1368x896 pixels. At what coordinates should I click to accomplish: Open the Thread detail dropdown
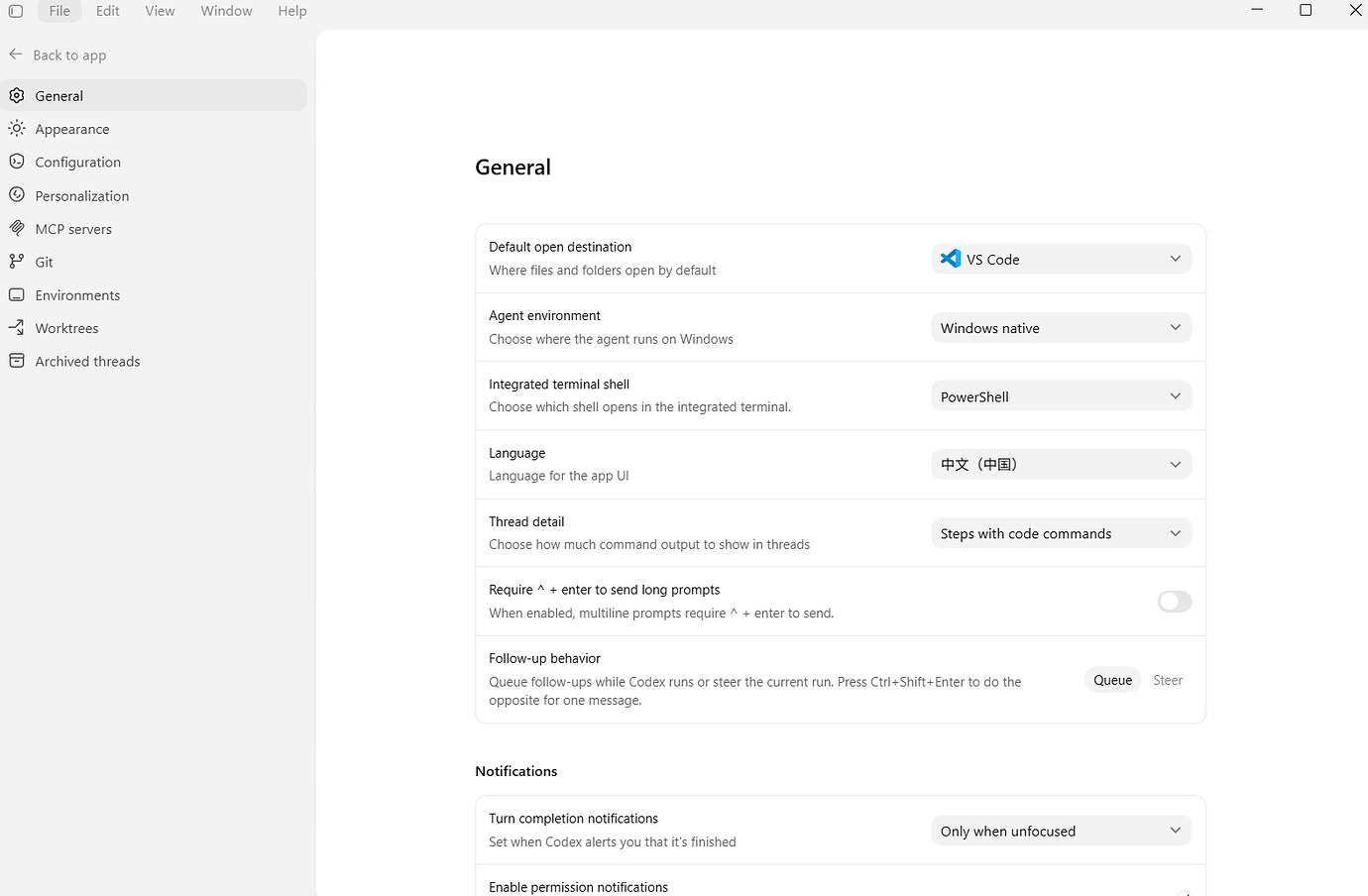pos(1061,533)
